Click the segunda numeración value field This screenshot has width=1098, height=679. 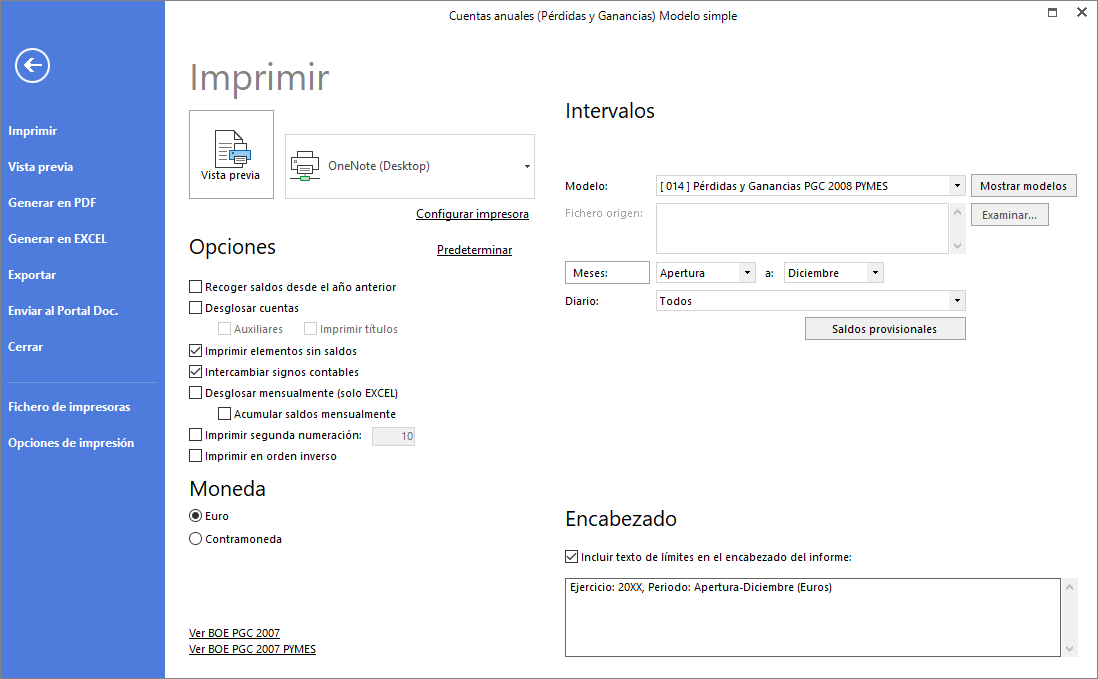394,436
